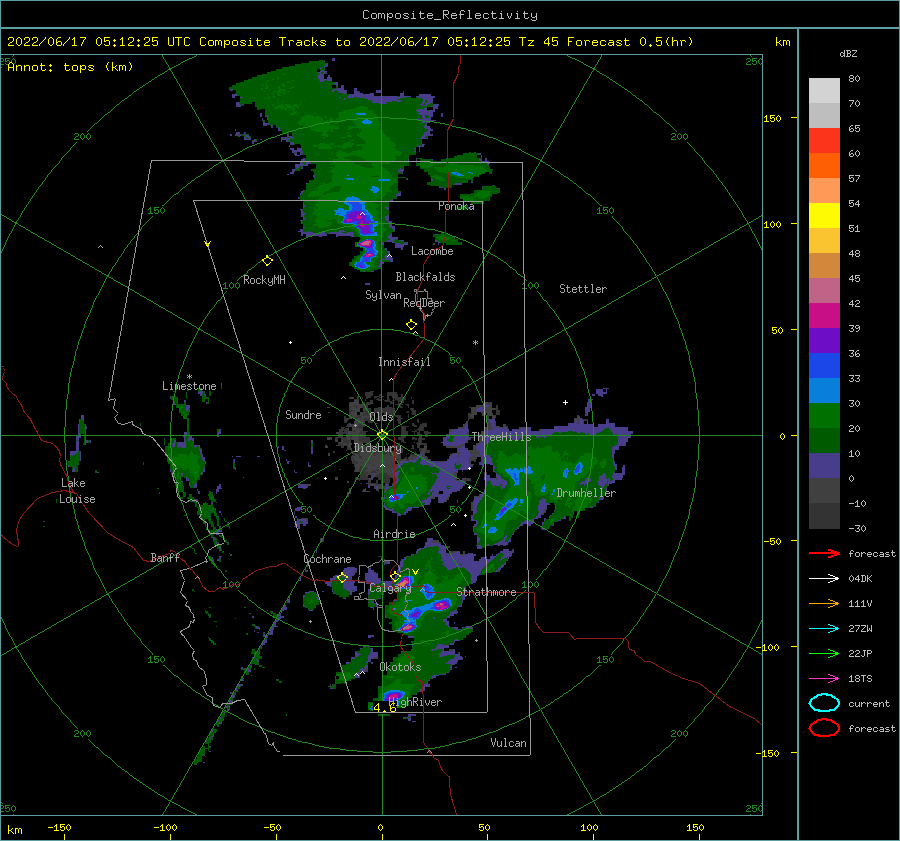Select the yellow swatch in dBZ scale

824,215
